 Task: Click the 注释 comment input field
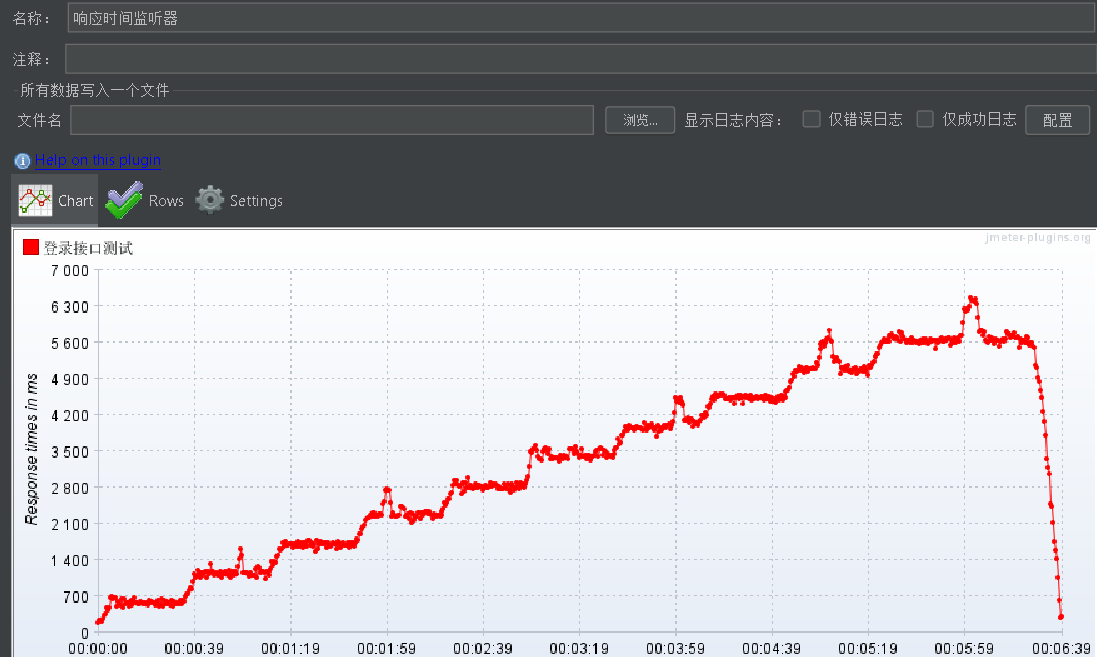click(x=580, y=59)
